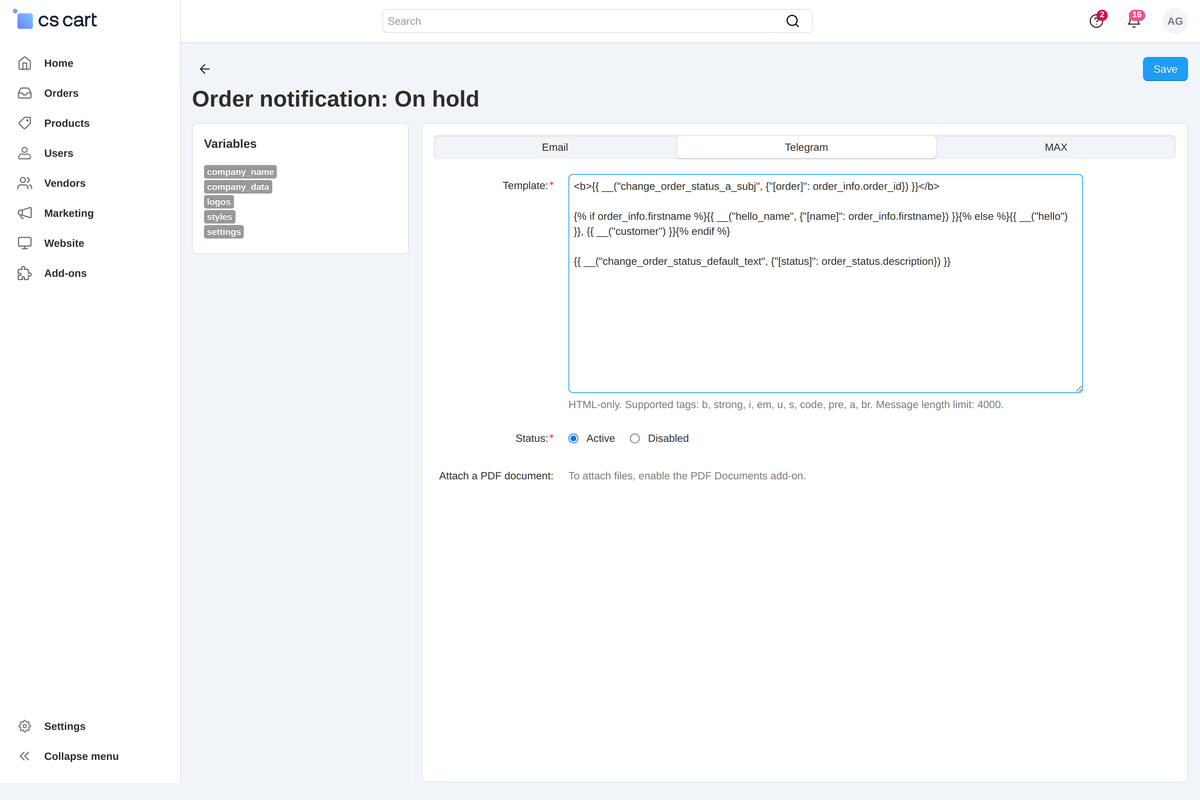This screenshot has height=800, width=1200.
Task: Open Users in the sidebar
Action: [59, 153]
